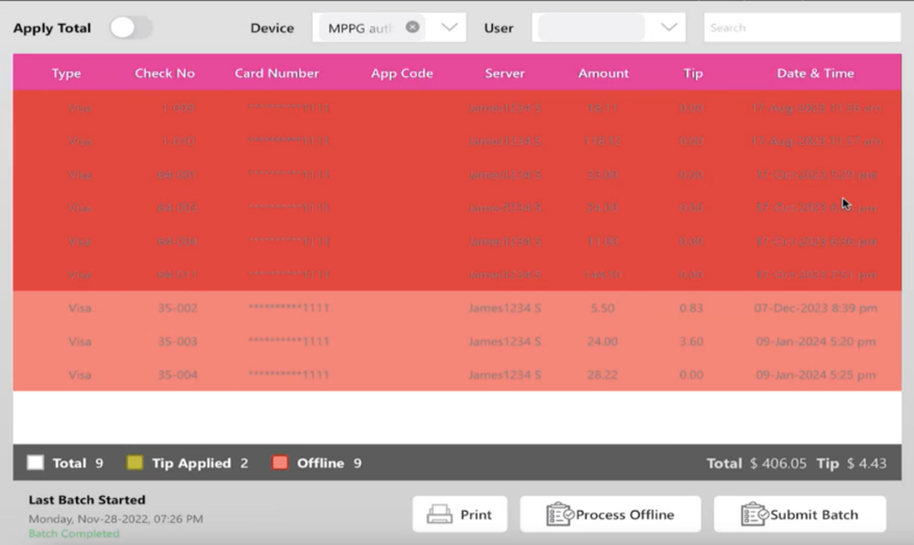Click the Process Offline clipboard icon
914x545 pixels.
[x=559, y=515]
